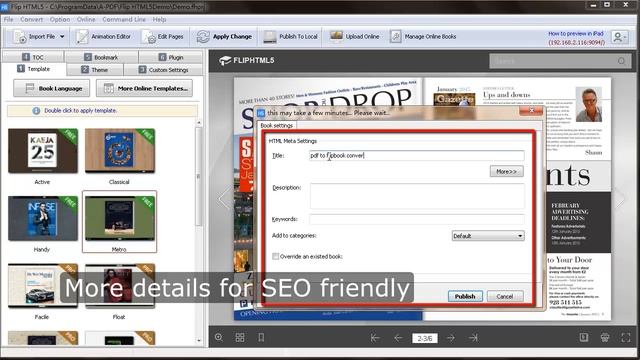Image resolution: width=640 pixels, height=360 pixels.
Task: Click the FLIPHTML5 logo
Action: point(247,60)
